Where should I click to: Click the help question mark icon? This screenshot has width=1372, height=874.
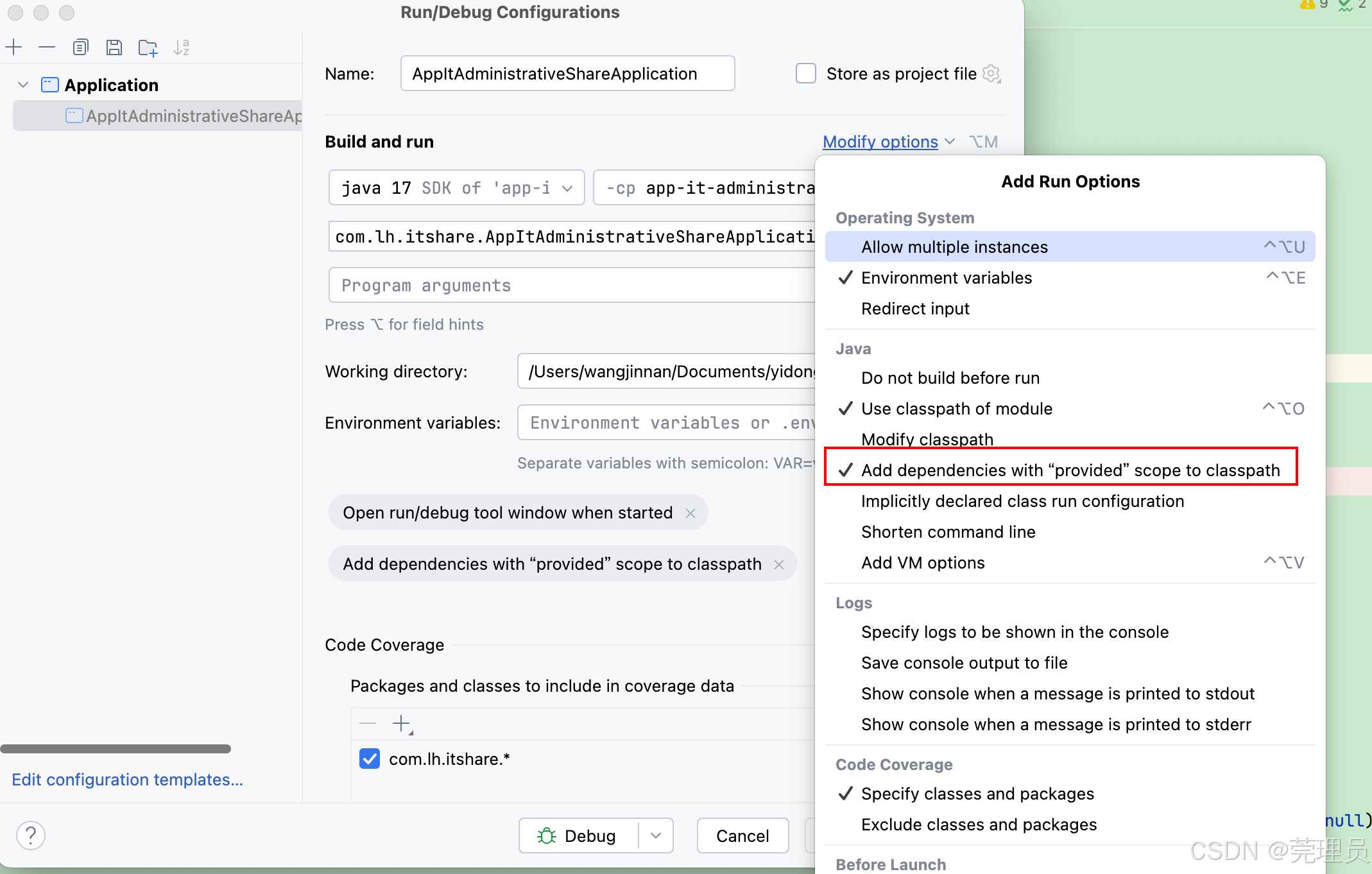click(x=30, y=835)
